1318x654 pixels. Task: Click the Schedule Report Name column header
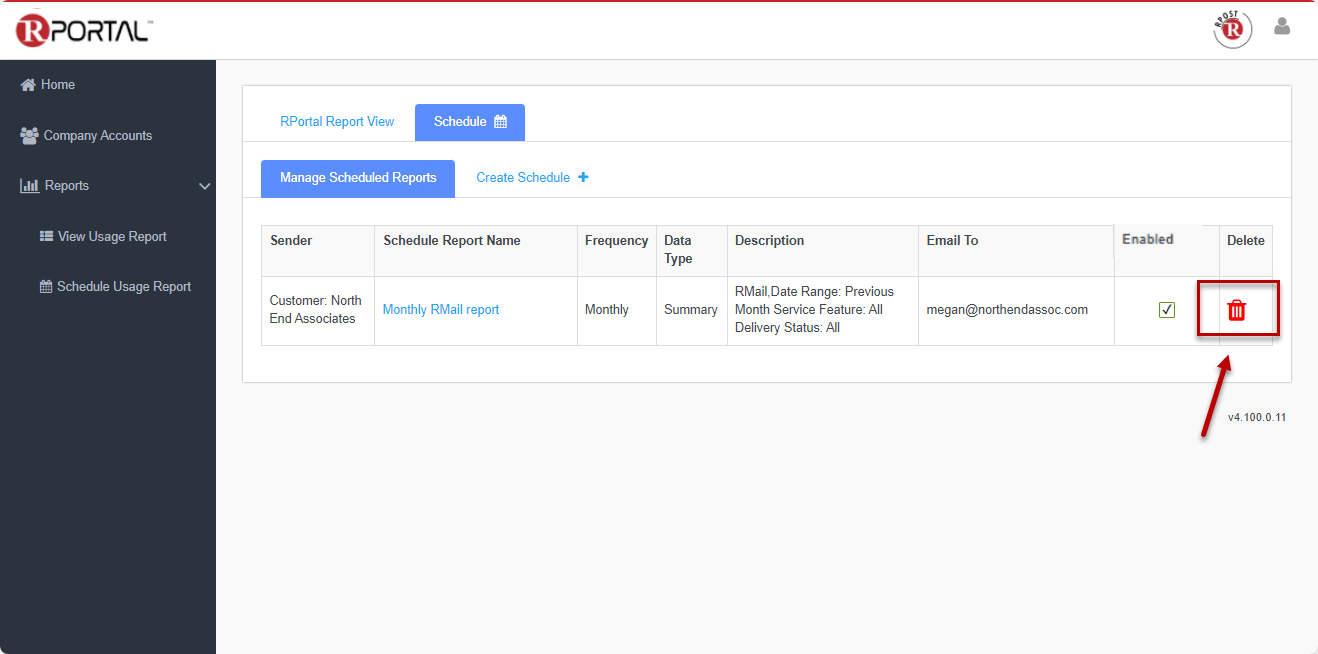point(451,241)
